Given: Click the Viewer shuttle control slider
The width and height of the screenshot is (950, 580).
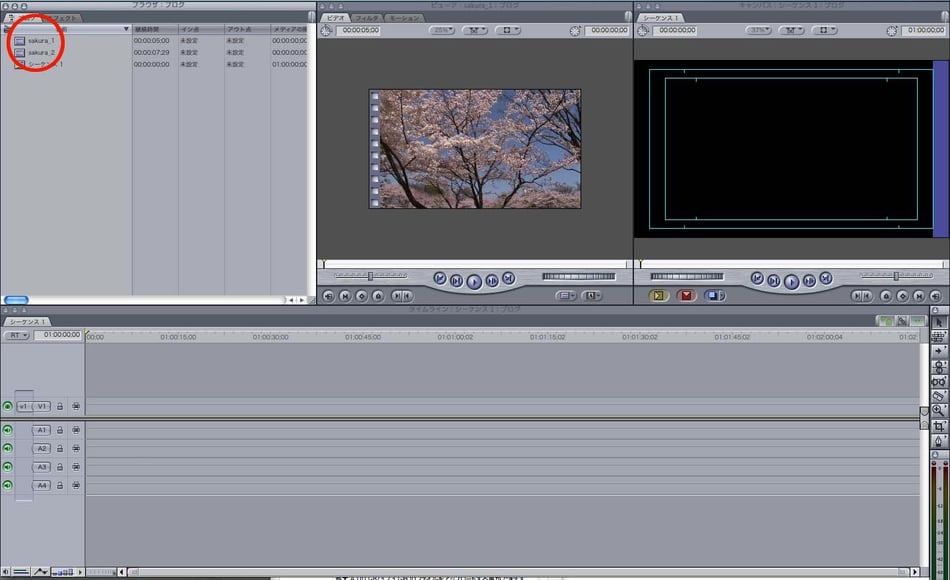Looking at the screenshot, I should [370, 276].
